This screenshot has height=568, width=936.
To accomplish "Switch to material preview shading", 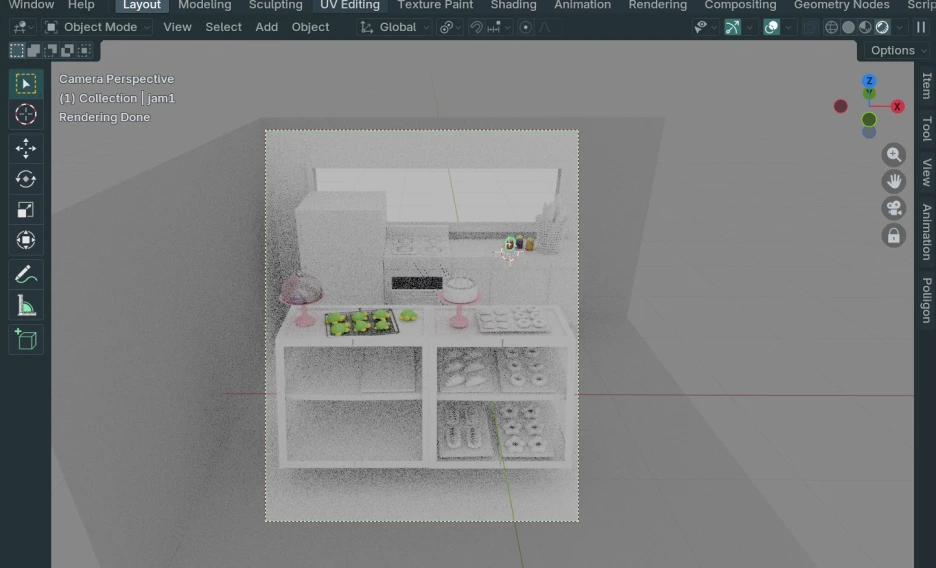I will pos(865,27).
